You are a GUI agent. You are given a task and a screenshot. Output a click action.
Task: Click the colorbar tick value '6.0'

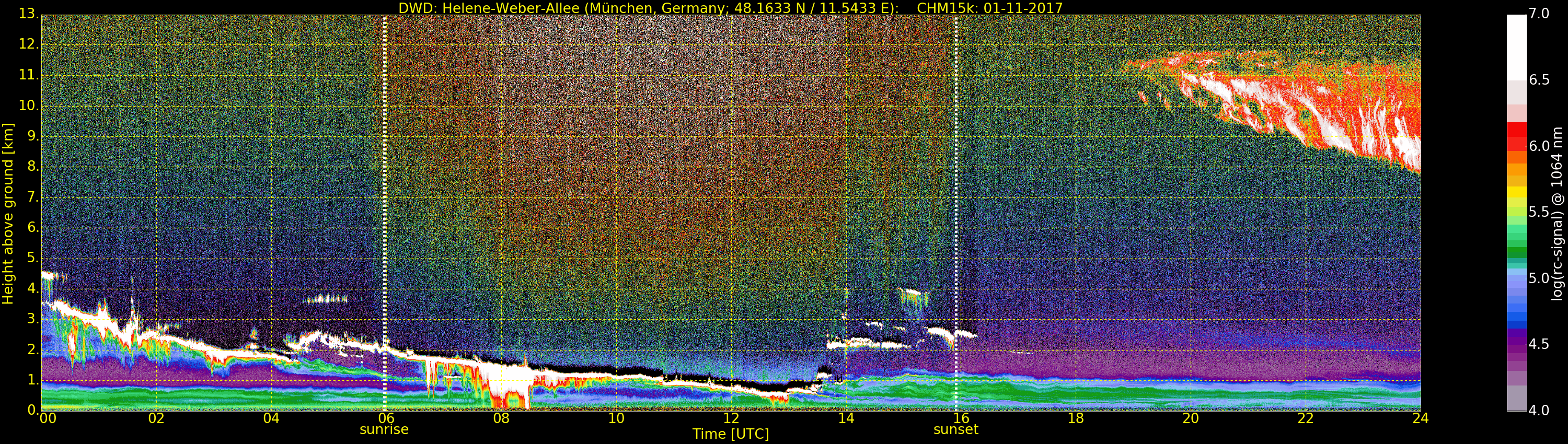(1539, 146)
